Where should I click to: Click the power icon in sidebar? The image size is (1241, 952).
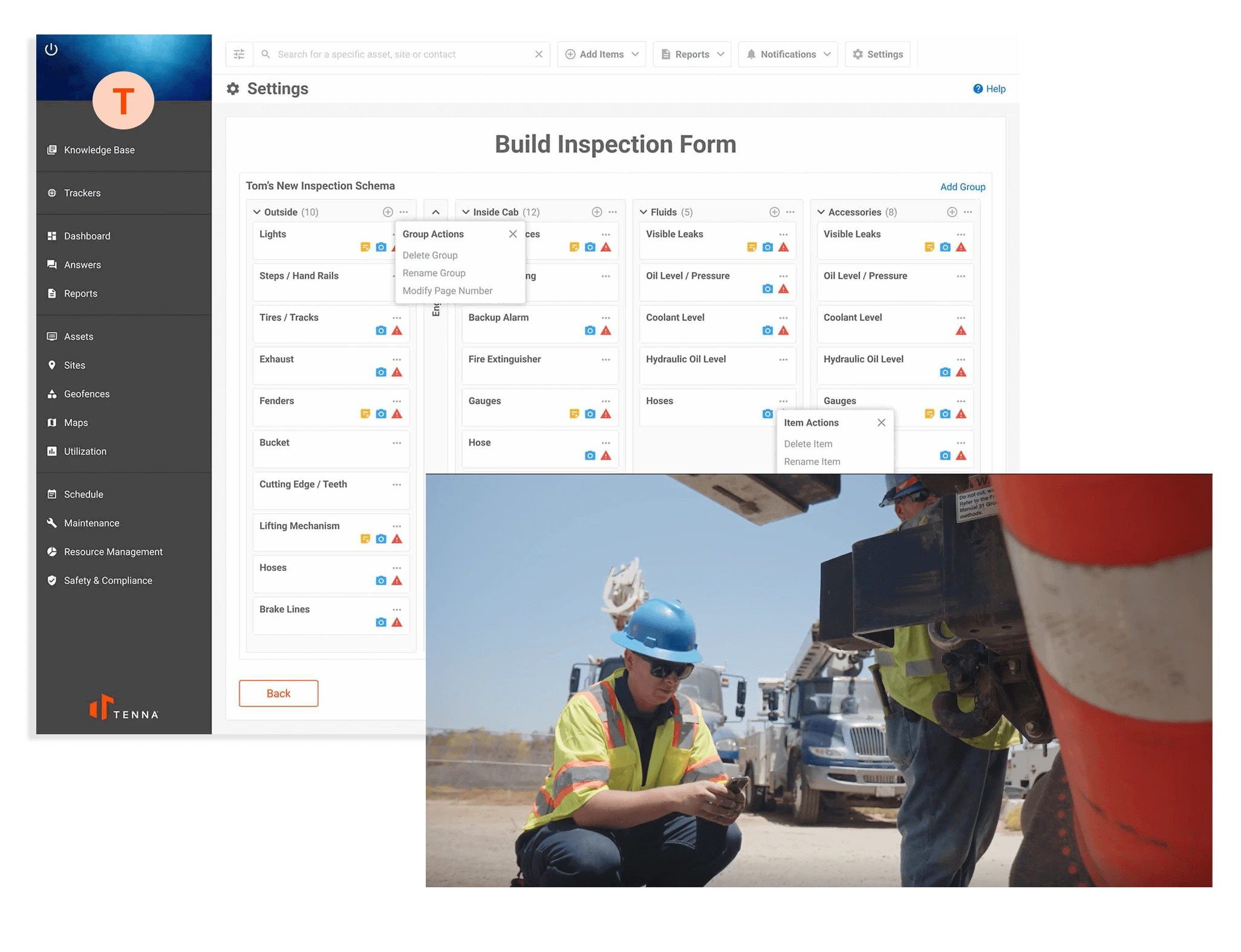pos(51,49)
